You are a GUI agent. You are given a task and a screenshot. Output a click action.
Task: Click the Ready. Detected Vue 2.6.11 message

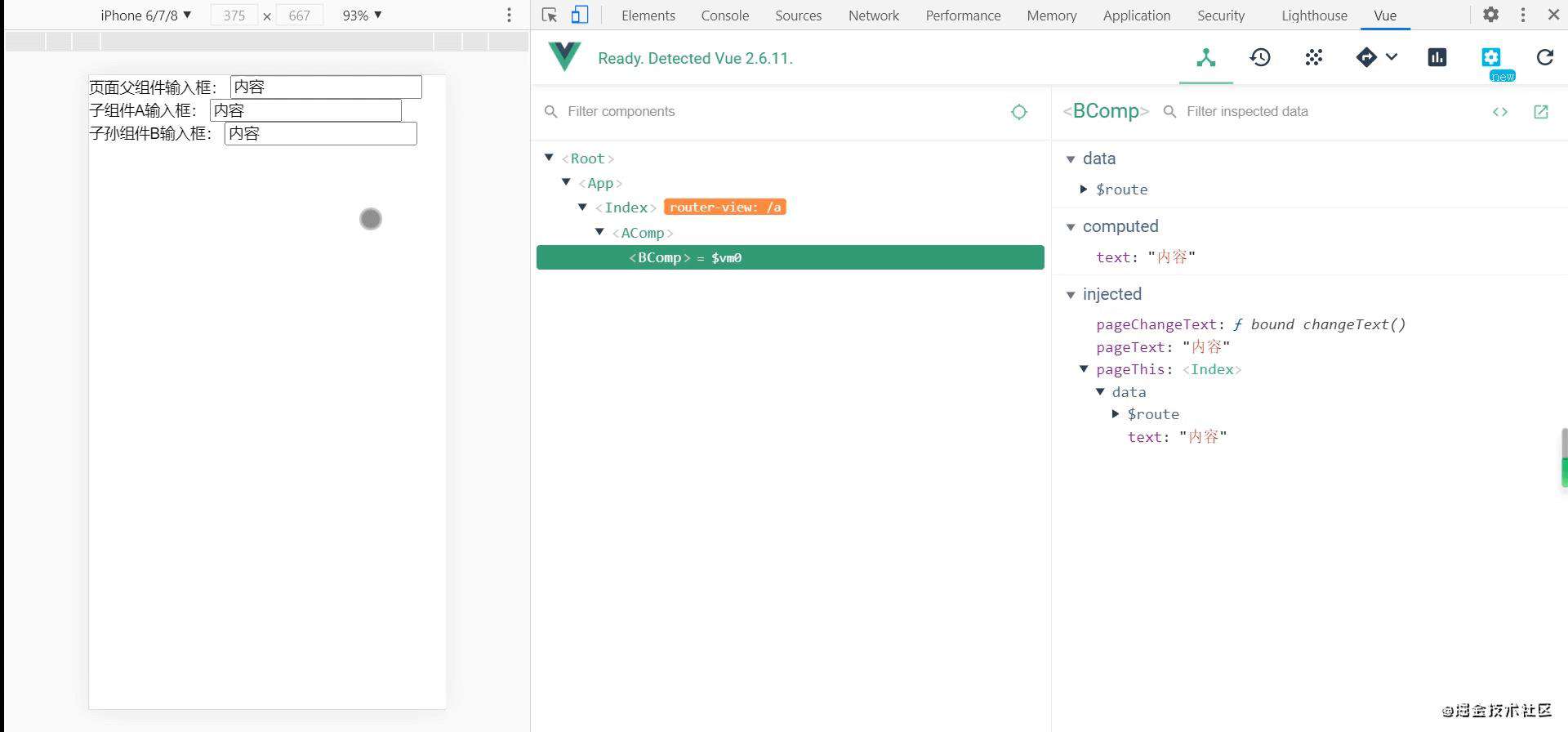point(695,58)
